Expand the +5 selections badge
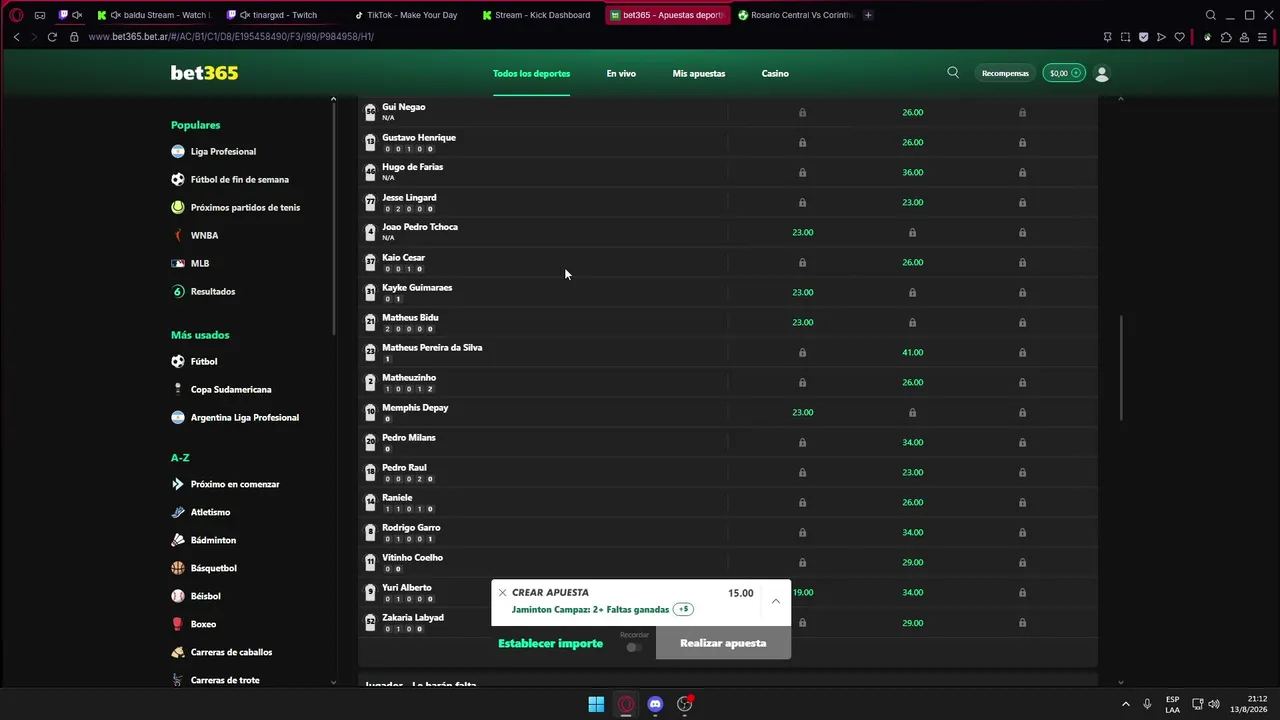Image resolution: width=1280 pixels, height=720 pixels. click(x=684, y=609)
